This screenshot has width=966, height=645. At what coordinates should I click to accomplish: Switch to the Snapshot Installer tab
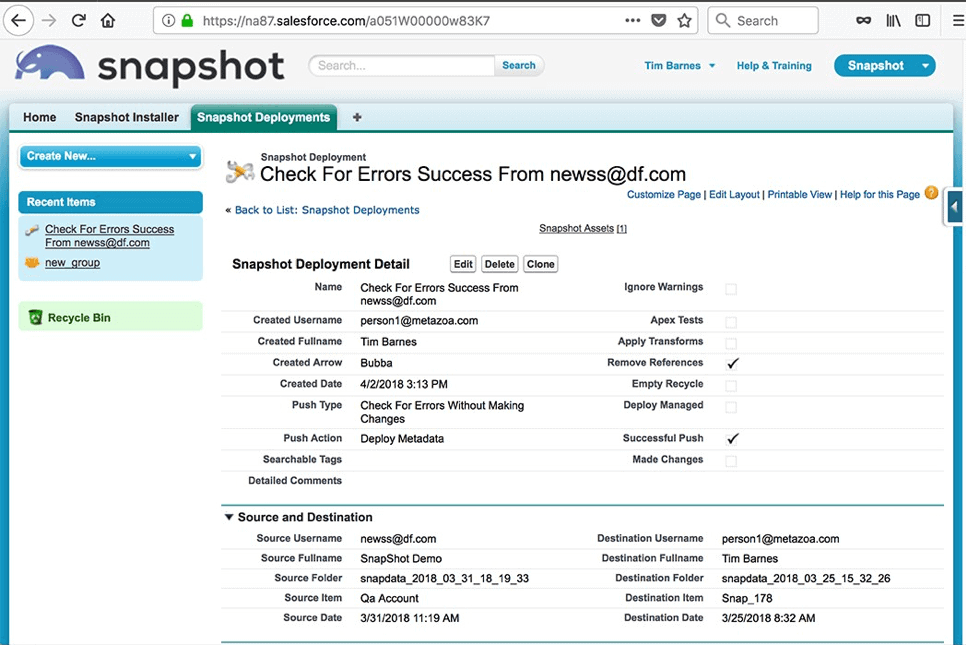point(126,117)
